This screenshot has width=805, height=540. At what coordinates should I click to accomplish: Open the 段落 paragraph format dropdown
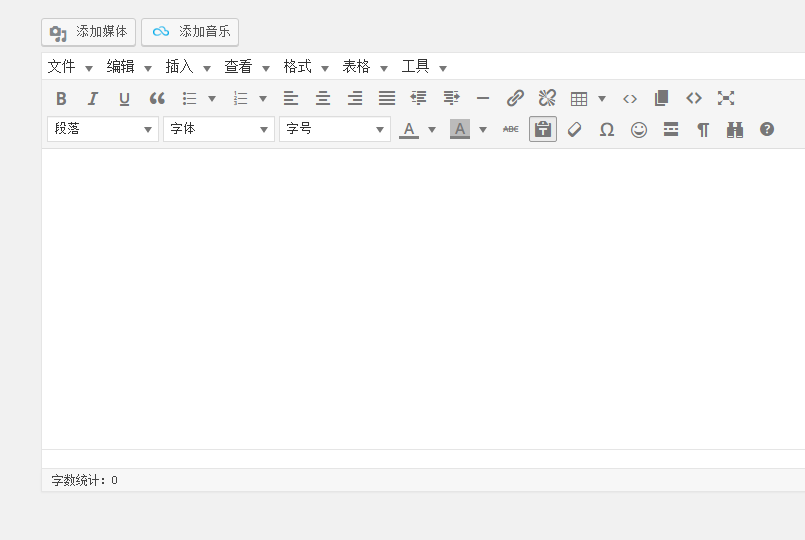tap(103, 129)
